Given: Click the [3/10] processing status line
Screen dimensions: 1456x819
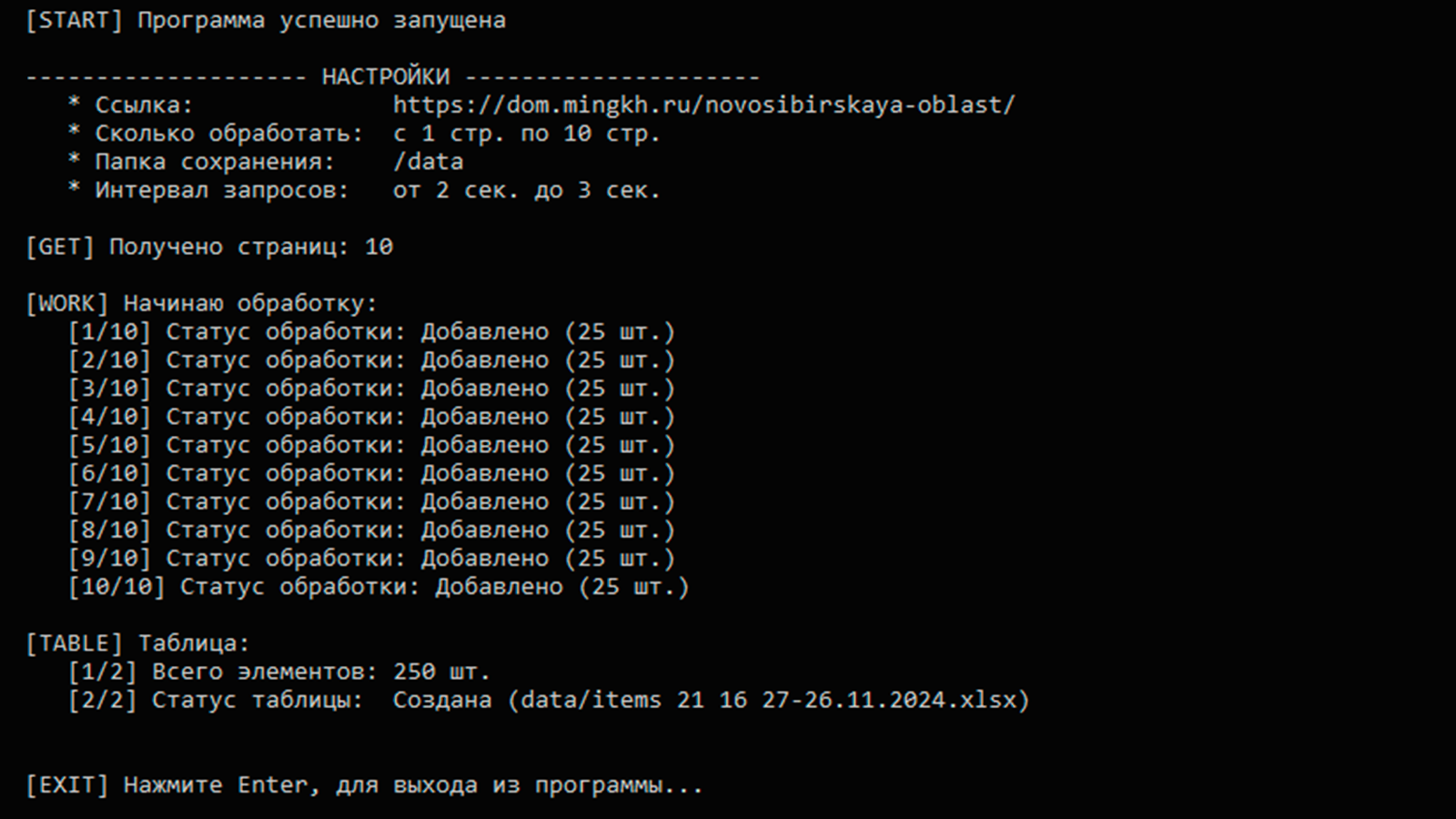Looking at the screenshot, I should point(371,389).
